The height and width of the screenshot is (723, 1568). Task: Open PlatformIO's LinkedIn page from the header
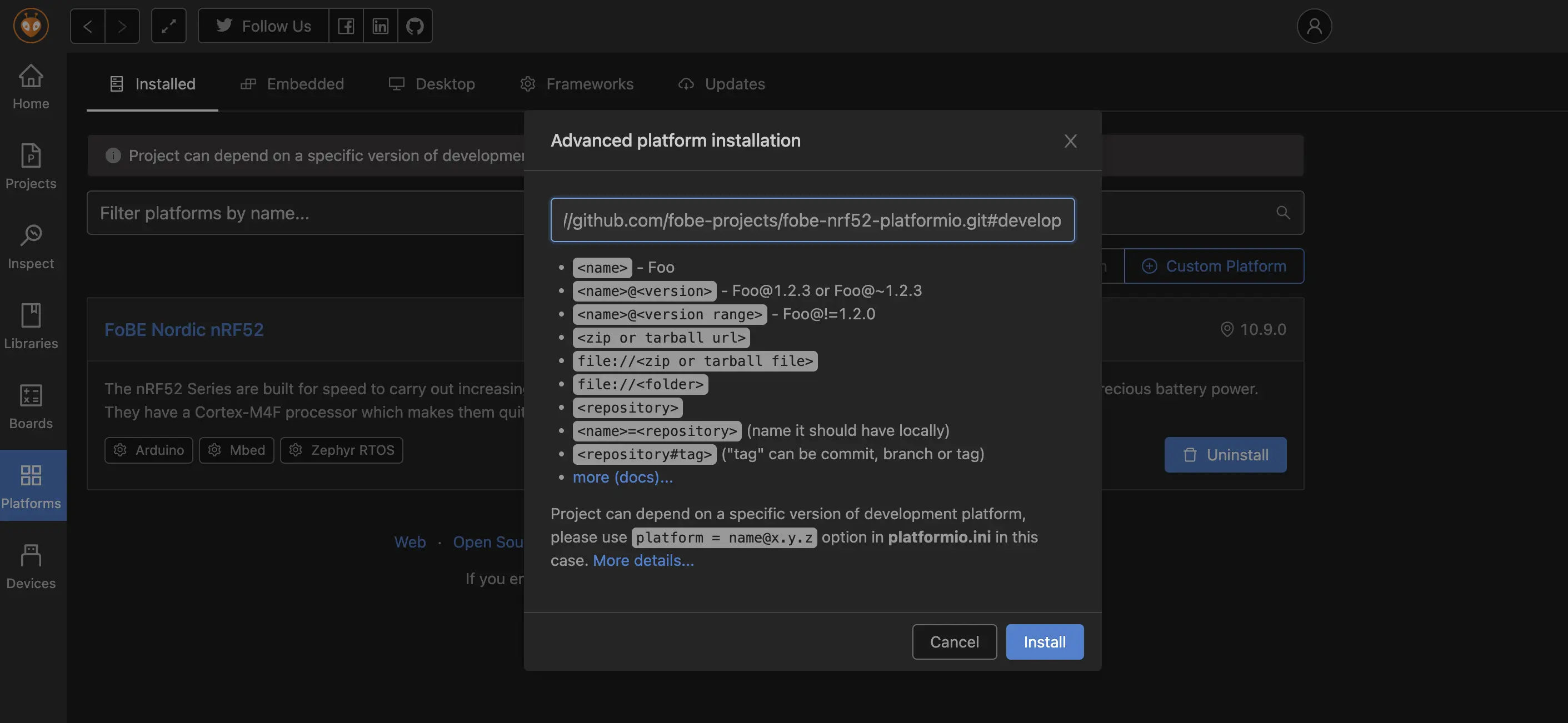pyautogui.click(x=380, y=26)
